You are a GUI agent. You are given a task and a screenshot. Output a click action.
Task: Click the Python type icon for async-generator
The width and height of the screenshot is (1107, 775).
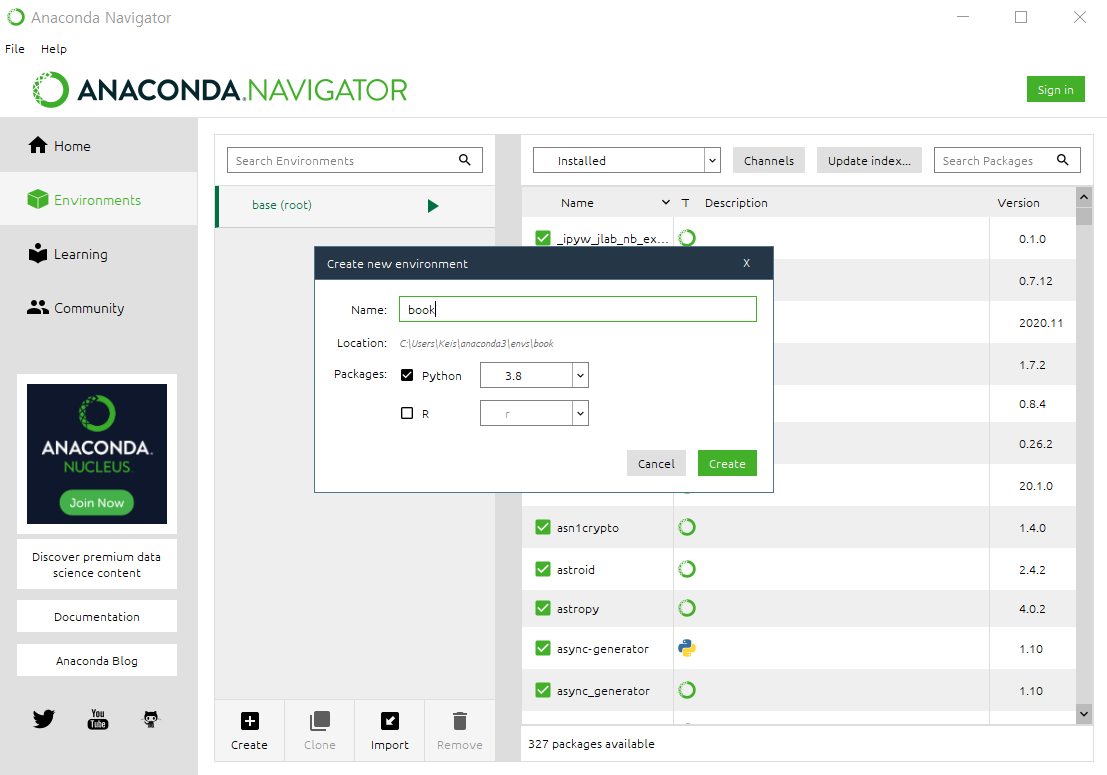click(687, 648)
